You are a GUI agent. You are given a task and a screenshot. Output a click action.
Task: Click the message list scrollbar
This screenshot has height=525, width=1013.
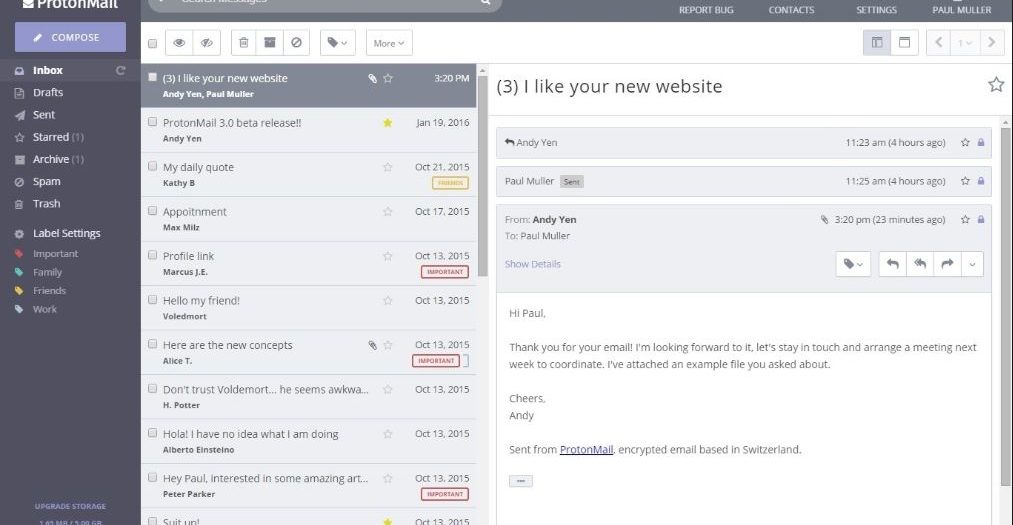click(x=482, y=176)
